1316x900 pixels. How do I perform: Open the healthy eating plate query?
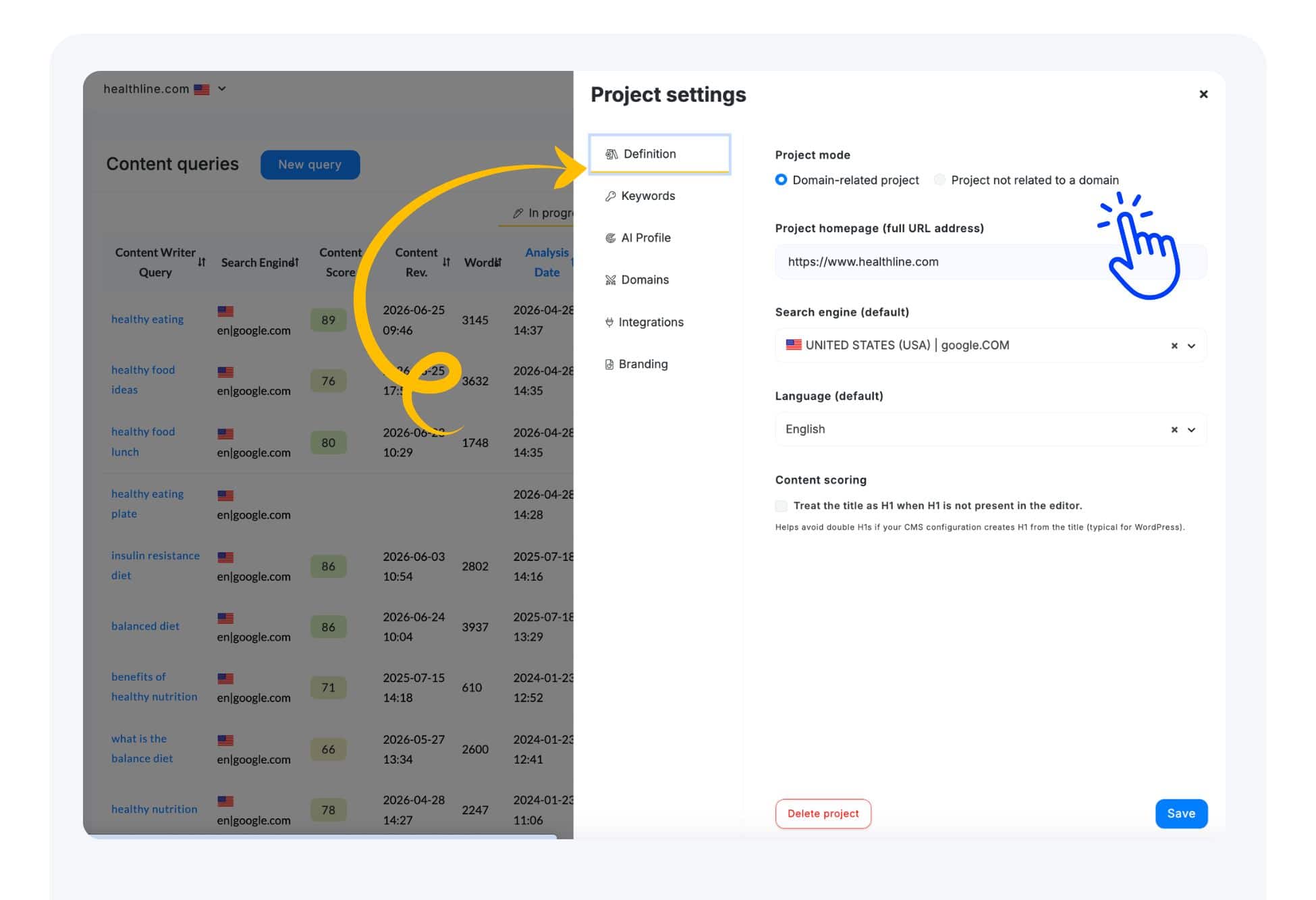pos(147,504)
